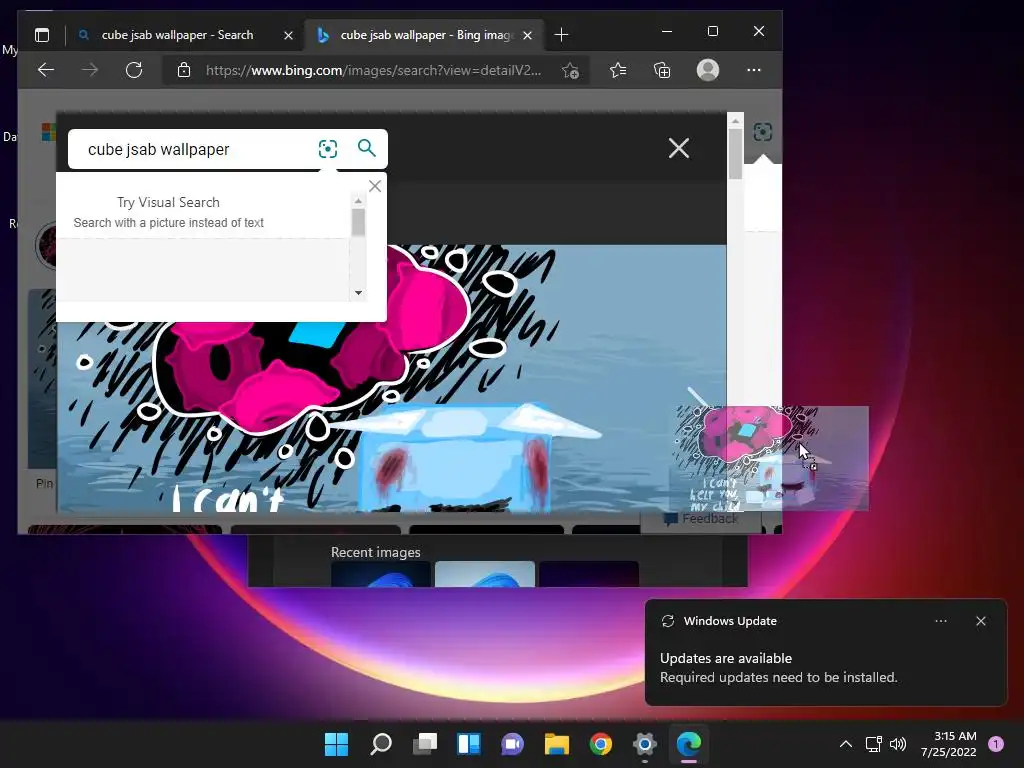Viewport: 1024px width, 768px height.
Task: Run the search with magnifier icon
Action: click(x=367, y=148)
